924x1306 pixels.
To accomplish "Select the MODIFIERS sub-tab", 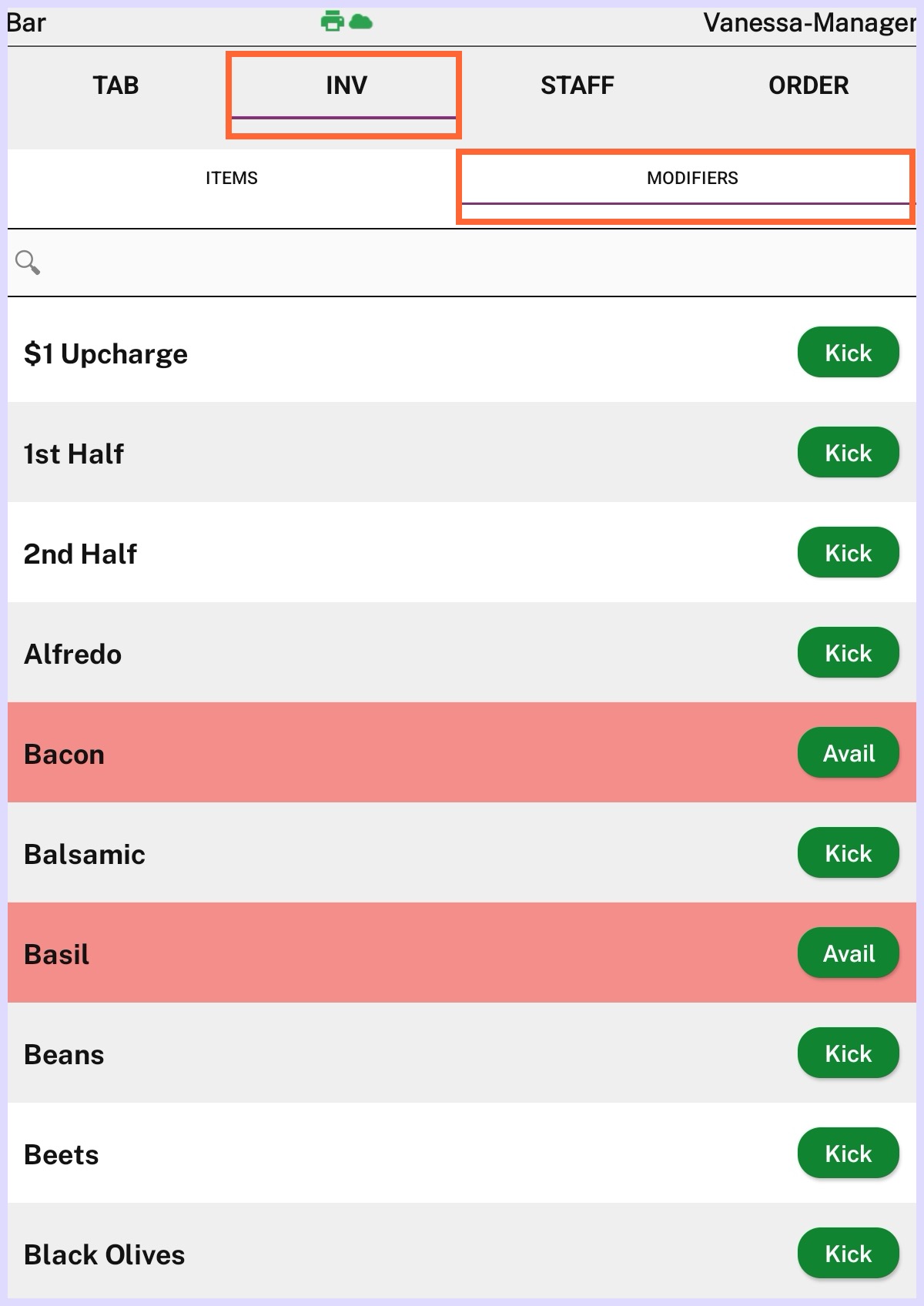I will tap(691, 178).
